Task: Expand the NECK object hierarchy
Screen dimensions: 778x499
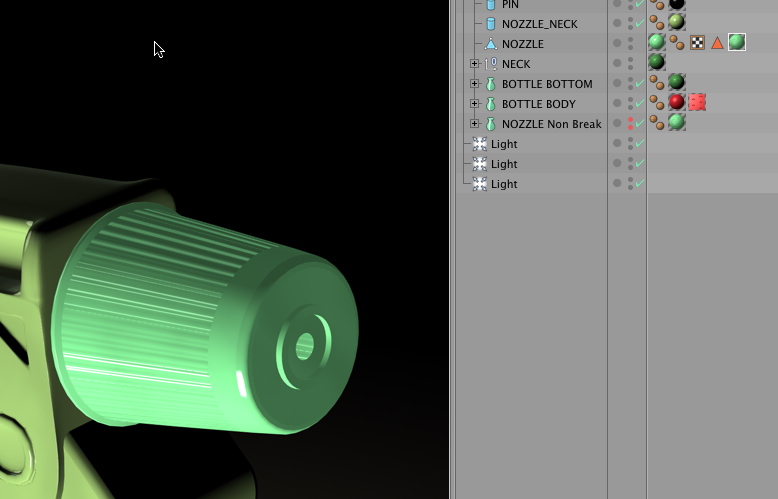Action: pyautogui.click(x=475, y=64)
